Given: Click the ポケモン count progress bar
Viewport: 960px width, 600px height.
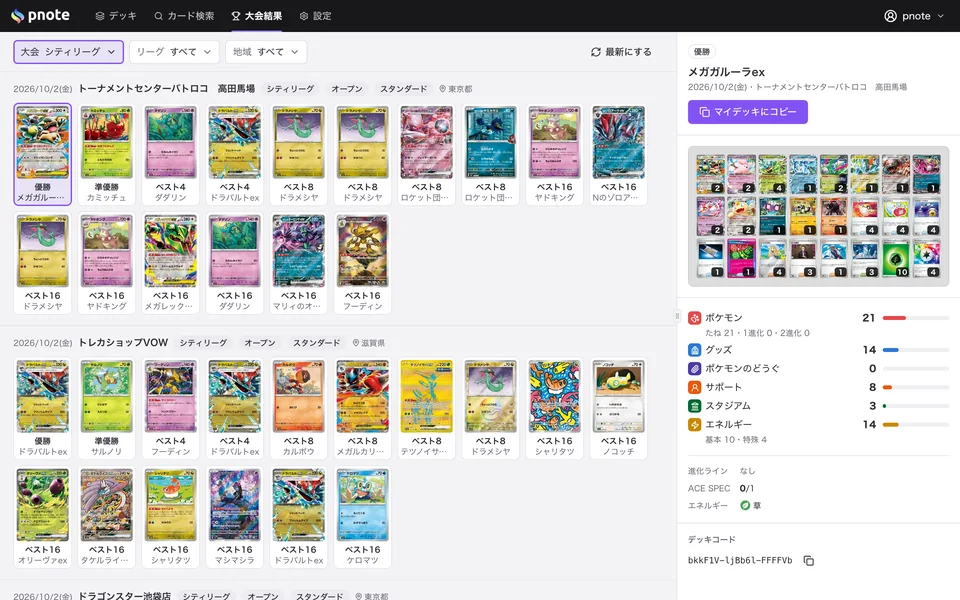Looking at the screenshot, I should pos(916,318).
